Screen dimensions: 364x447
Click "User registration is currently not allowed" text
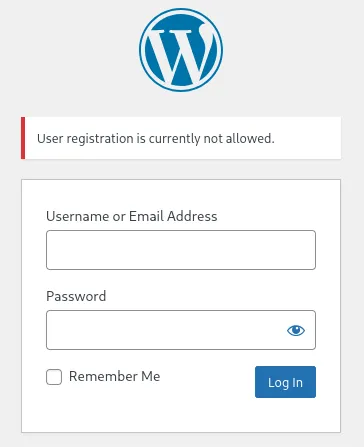click(x=156, y=138)
